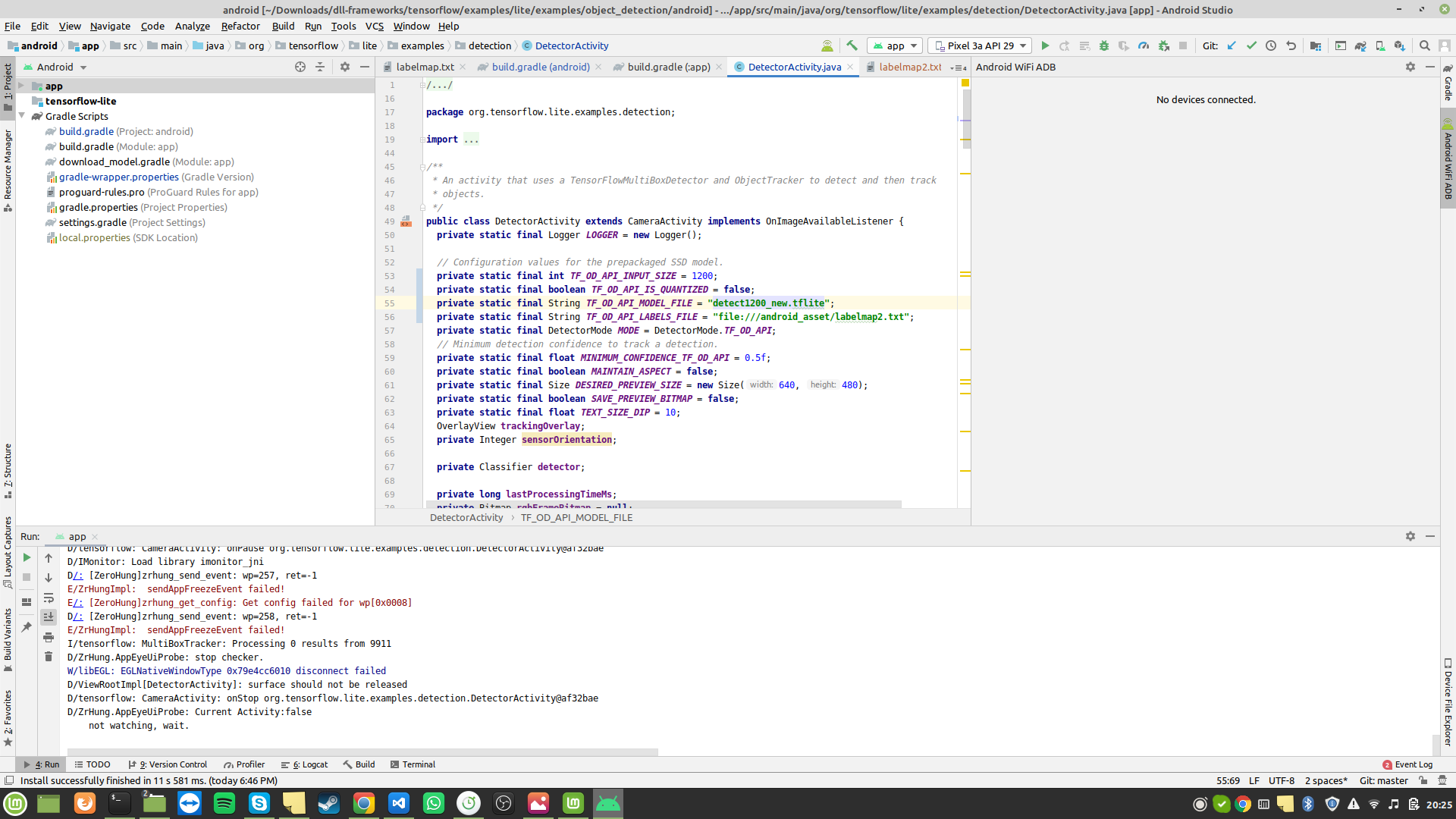
Task: Select build.gradle (Module: app) in Project tree
Action: (x=112, y=146)
